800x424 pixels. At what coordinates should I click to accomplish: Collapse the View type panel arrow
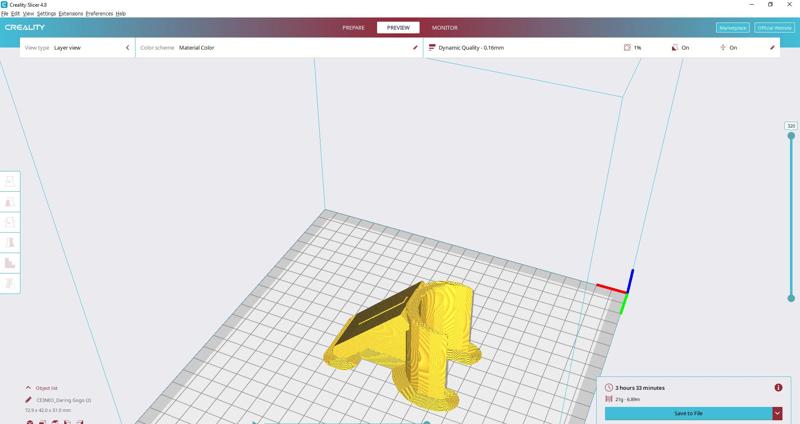tap(128, 47)
